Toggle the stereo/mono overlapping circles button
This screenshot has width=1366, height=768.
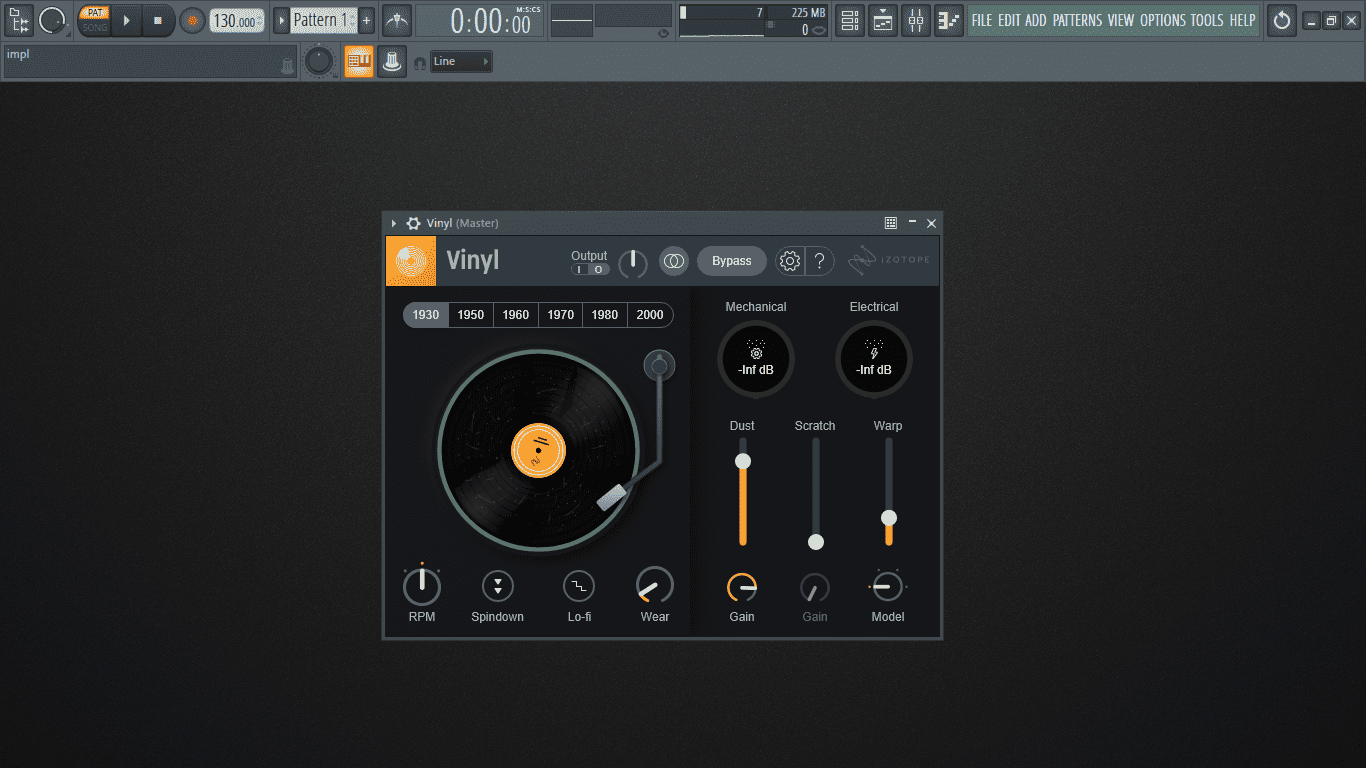[674, 261]
